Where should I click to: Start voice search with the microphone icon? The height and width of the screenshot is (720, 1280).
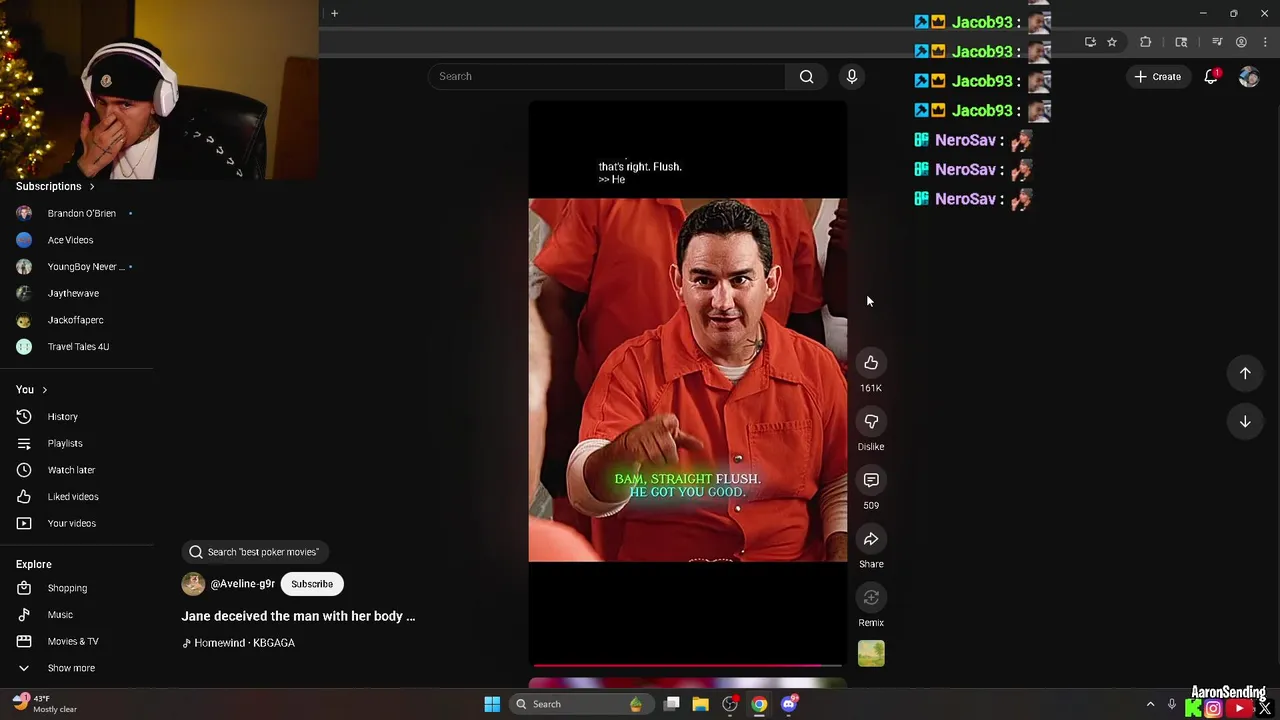pos(852,76)
